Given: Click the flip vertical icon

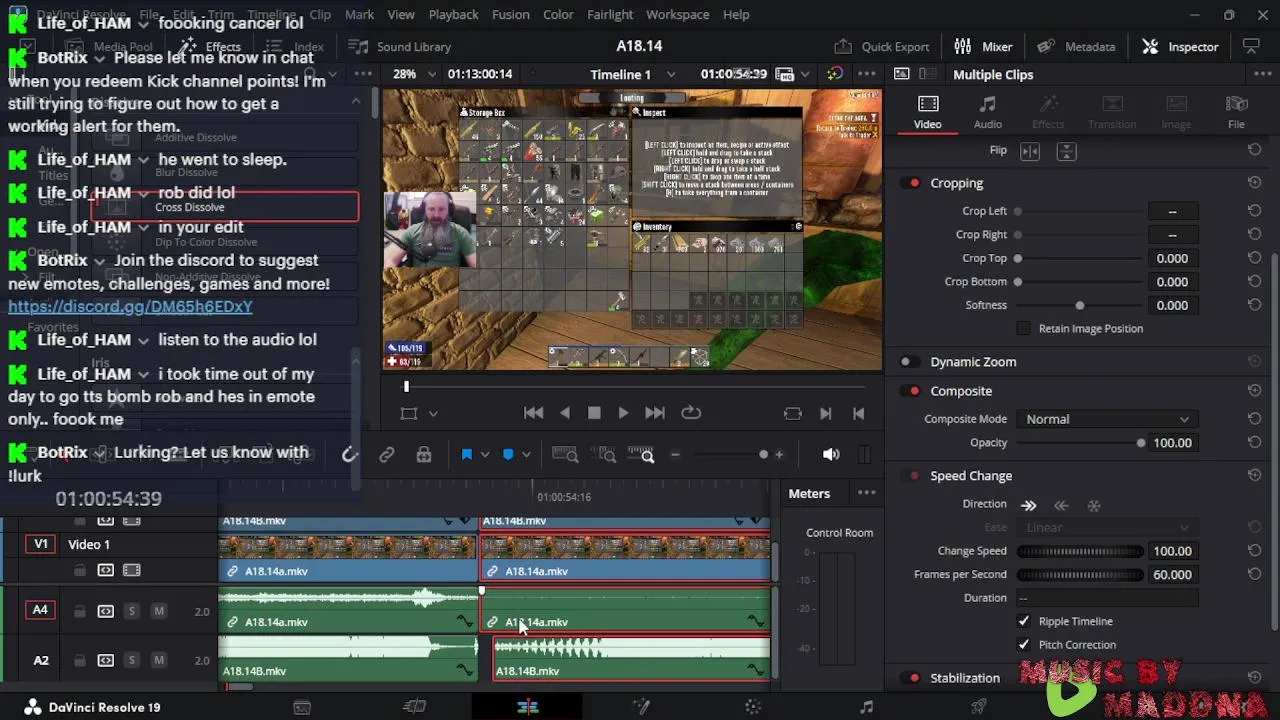Looking at the screenshot, I should coord(1066,151).
